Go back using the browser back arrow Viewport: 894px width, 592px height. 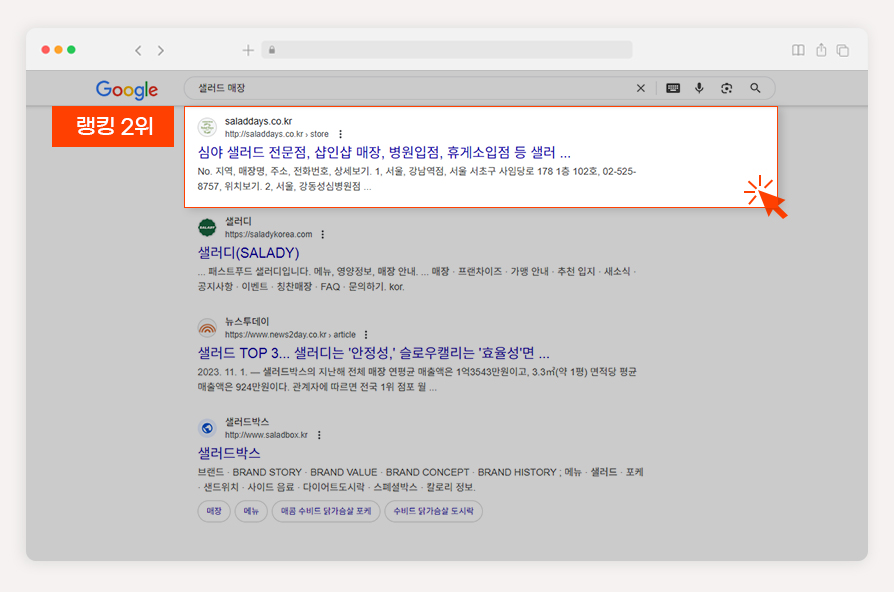pos(138,50)
